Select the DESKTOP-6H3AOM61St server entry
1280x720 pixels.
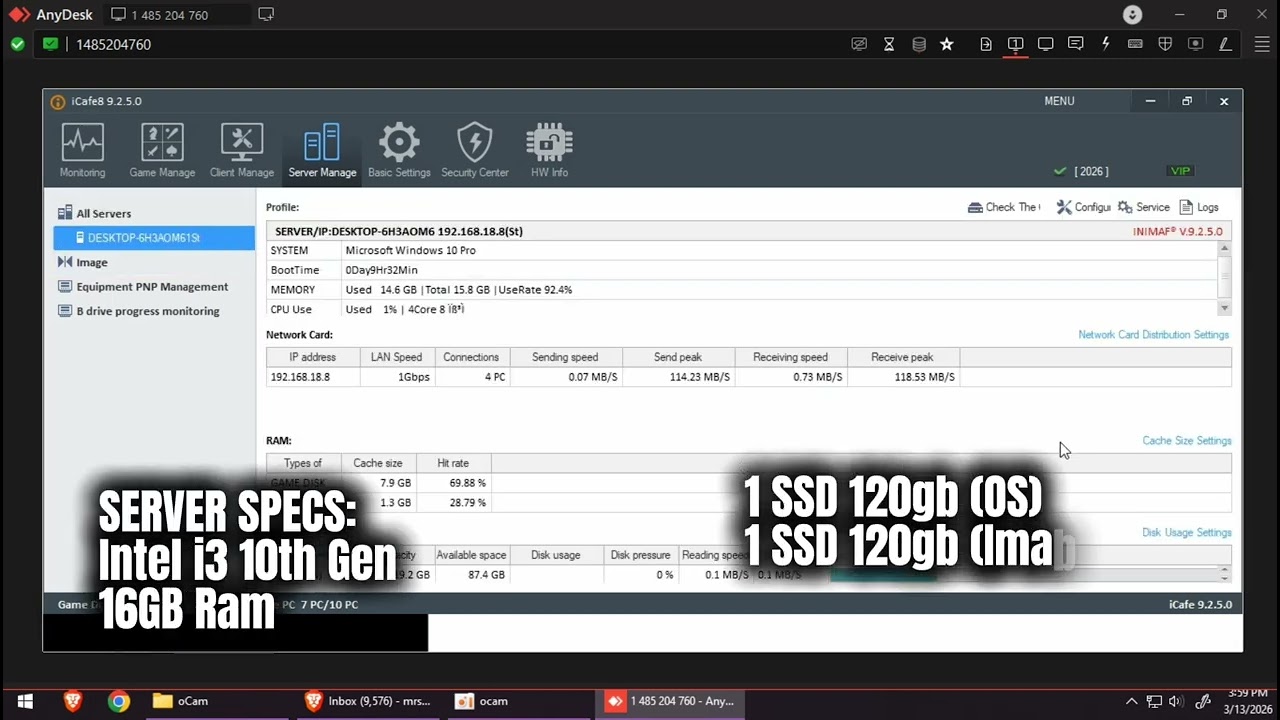click(x=155, y=238)
